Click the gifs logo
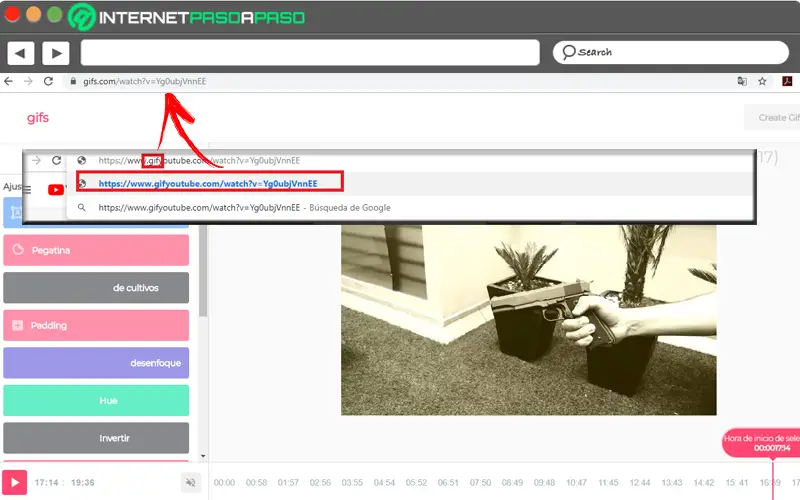This screenshot has height=500, width=800. (x=38, y=117)
